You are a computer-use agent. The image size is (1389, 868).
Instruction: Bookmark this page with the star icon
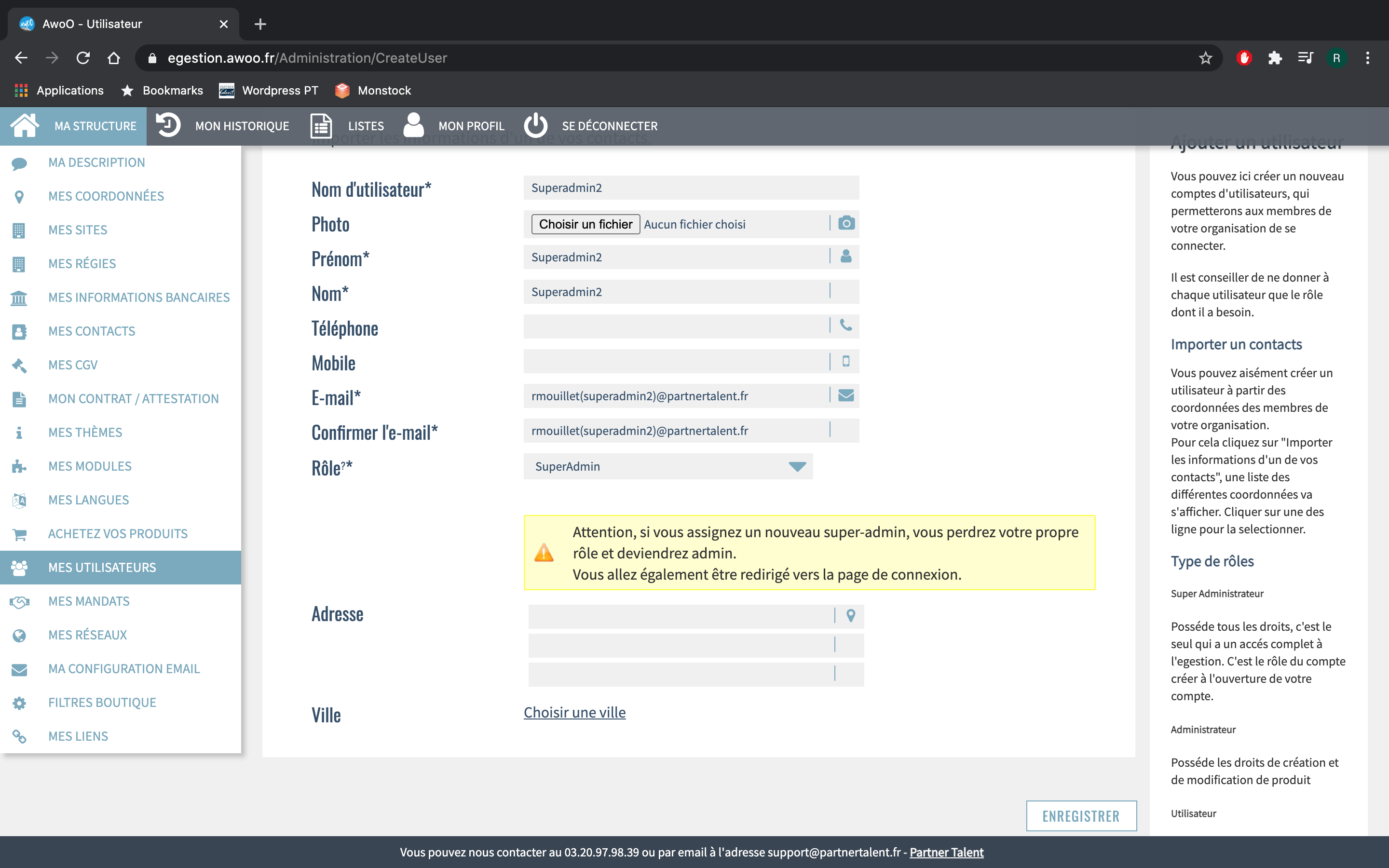point(1205,58)
